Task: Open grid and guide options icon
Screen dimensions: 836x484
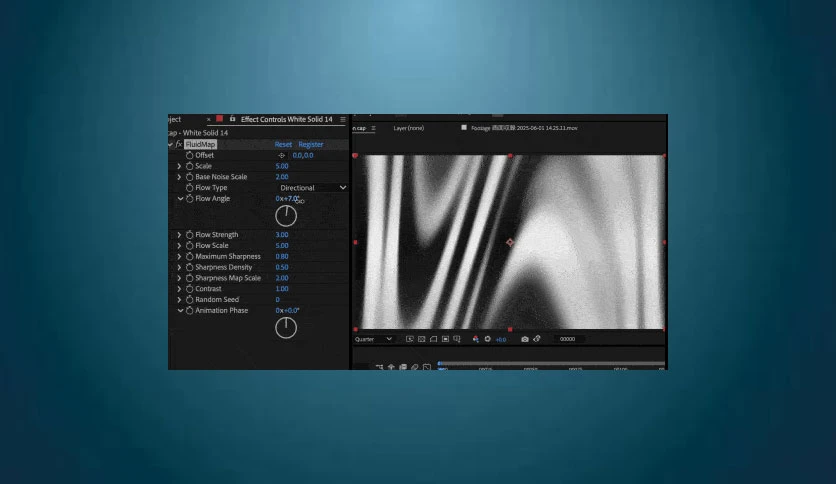Action: pos(457,339)
